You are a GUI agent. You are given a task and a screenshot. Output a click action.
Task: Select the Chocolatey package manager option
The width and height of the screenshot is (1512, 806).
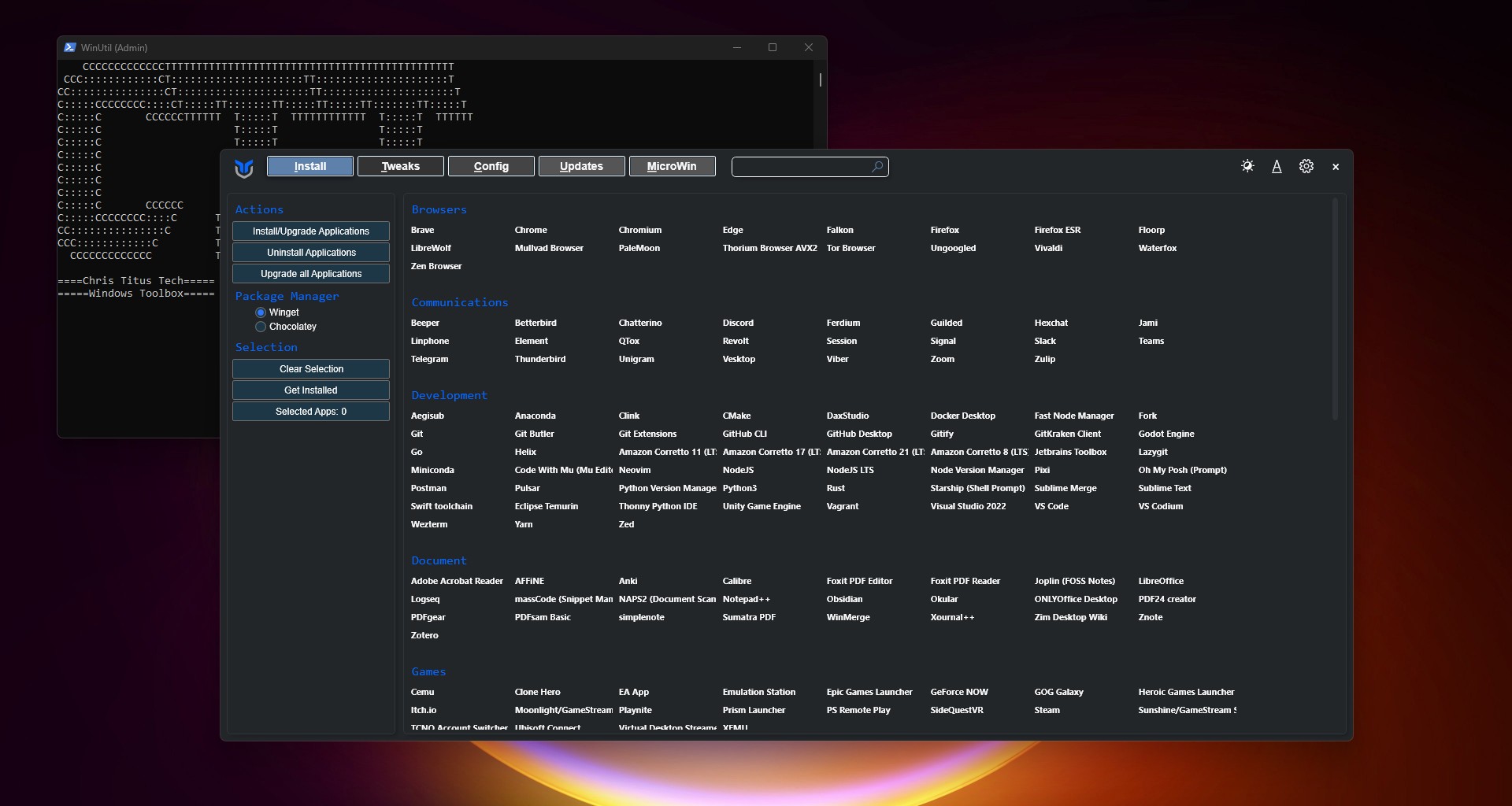(261, 327)
